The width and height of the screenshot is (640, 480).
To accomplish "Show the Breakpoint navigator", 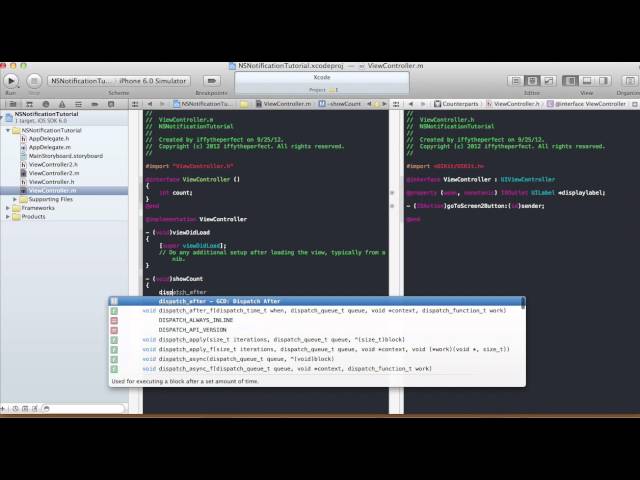I will click(x=95, y=104).
